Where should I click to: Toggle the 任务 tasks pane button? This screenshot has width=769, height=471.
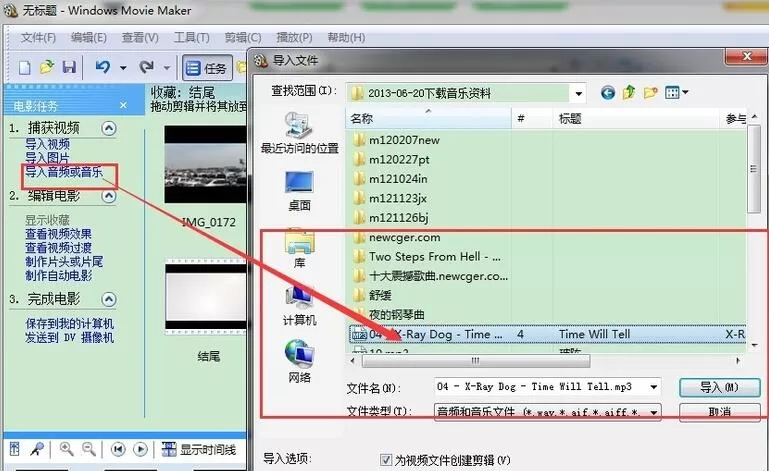point(207,68)
